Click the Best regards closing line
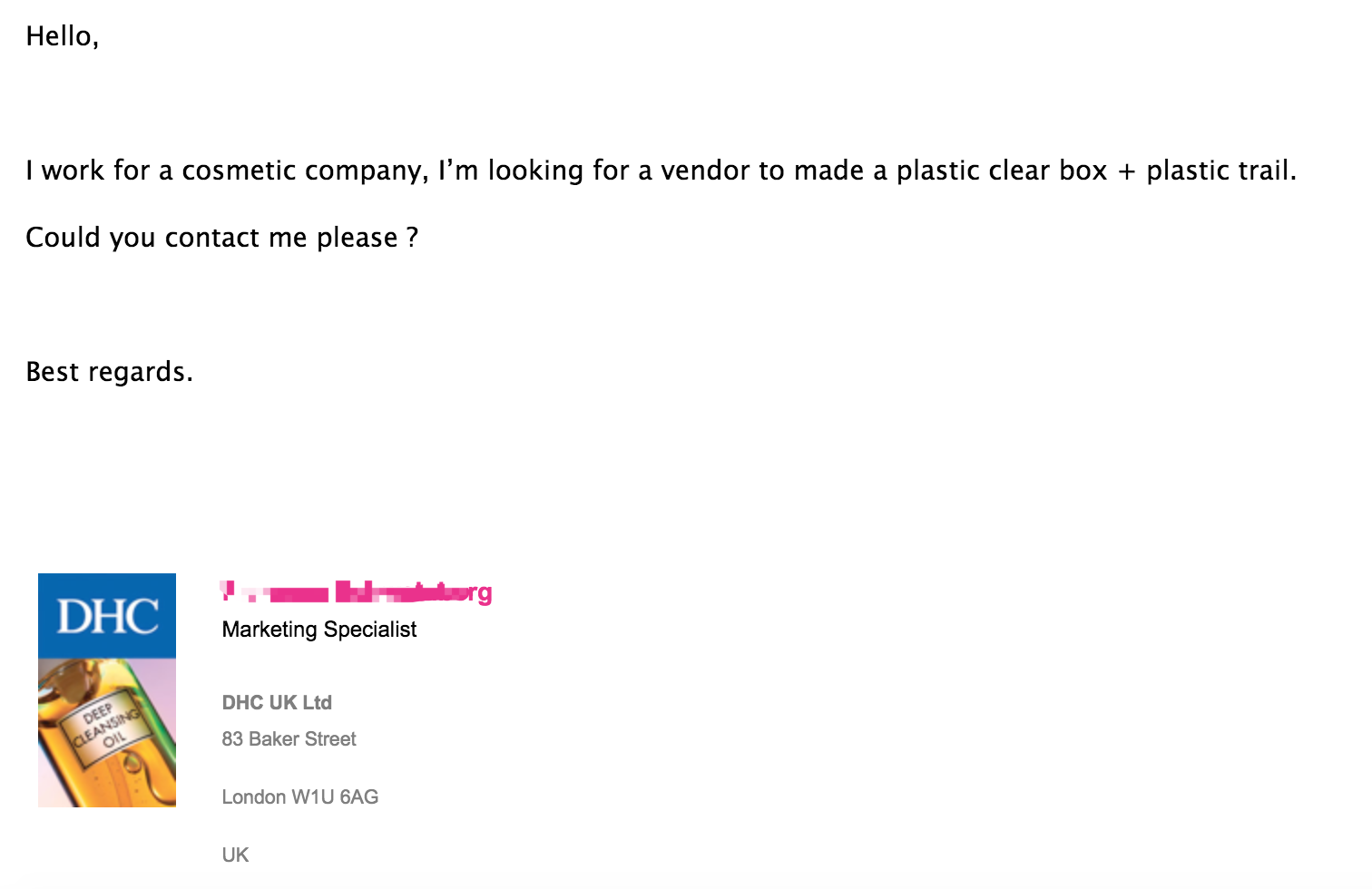Screen dimensions: 1372x889 109,372
